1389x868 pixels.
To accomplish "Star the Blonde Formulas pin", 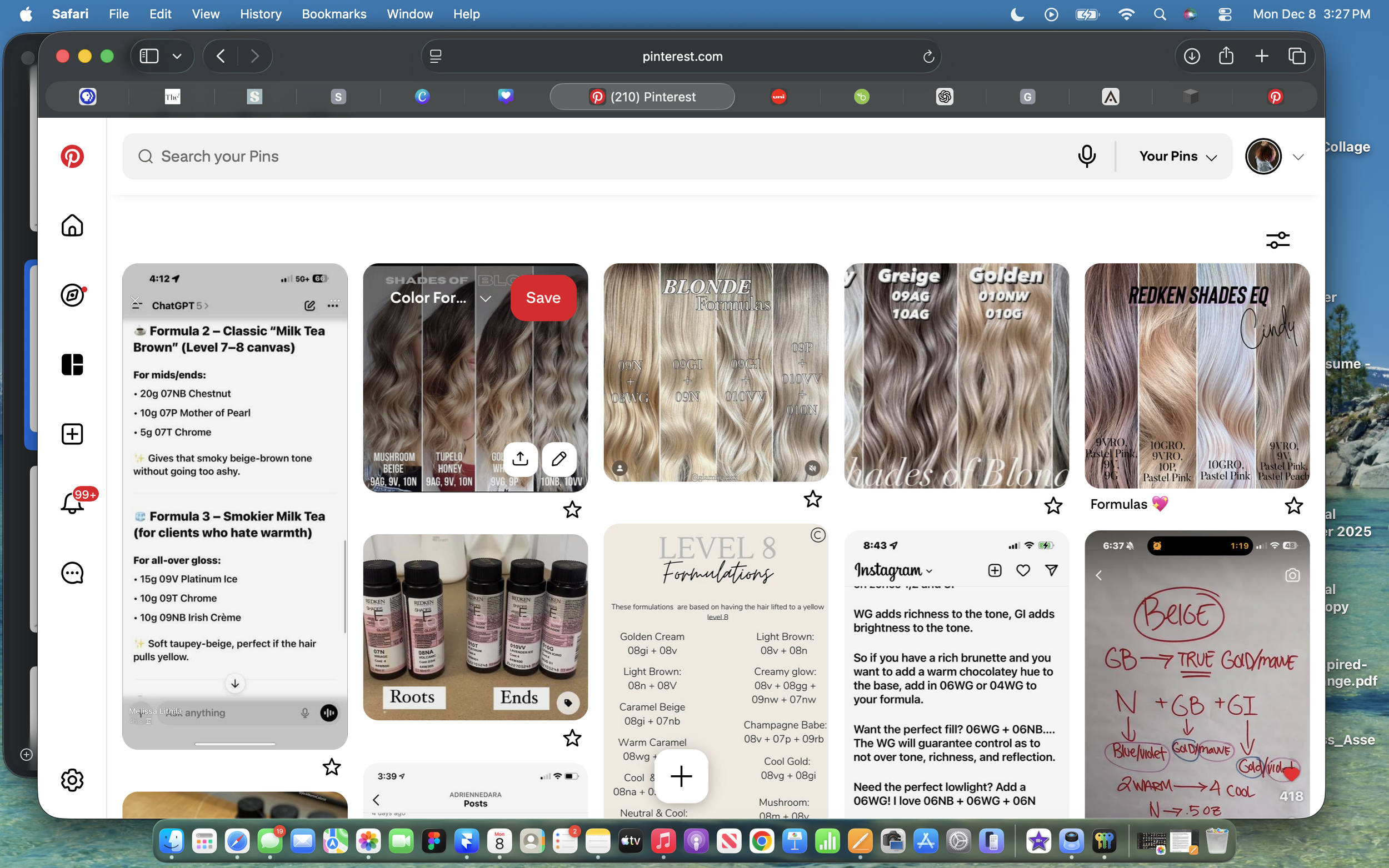I will click(812, 499).
